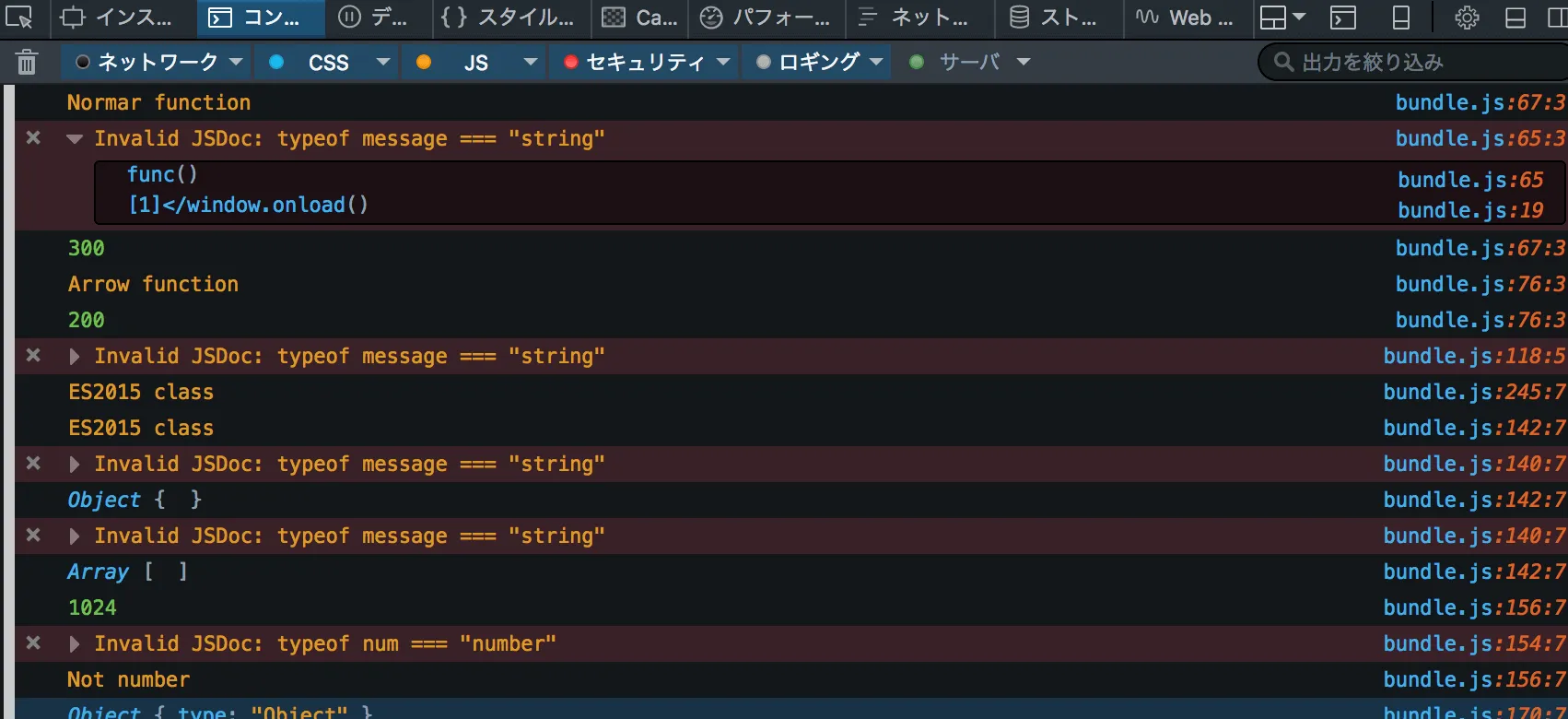Open the ロギング filter dropdown arrow
The image size is (1568, 719).
pos(876,62)
